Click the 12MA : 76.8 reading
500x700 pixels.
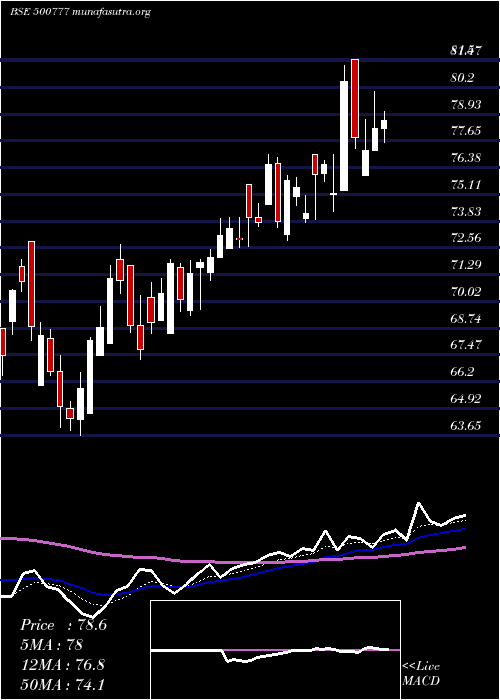[x=63, y=665]
